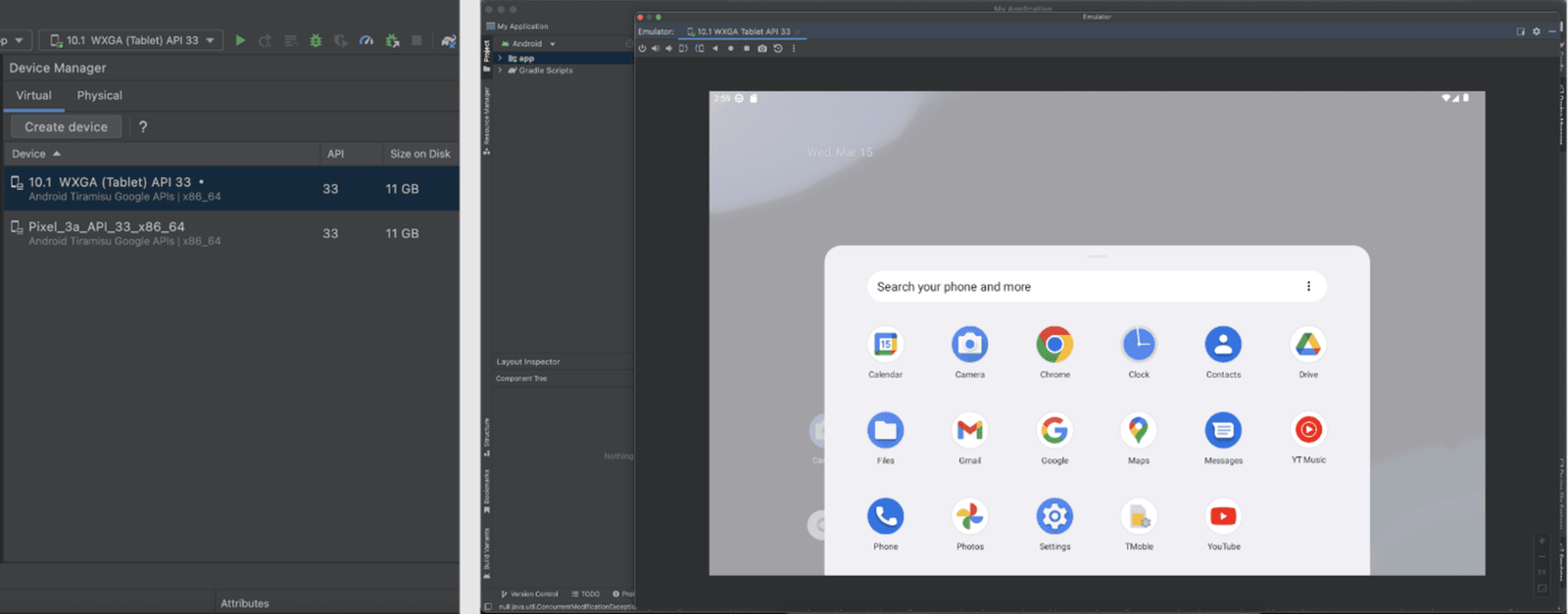Click the emulator Overview square icon

pyautogui.click(x=747, y=48)
